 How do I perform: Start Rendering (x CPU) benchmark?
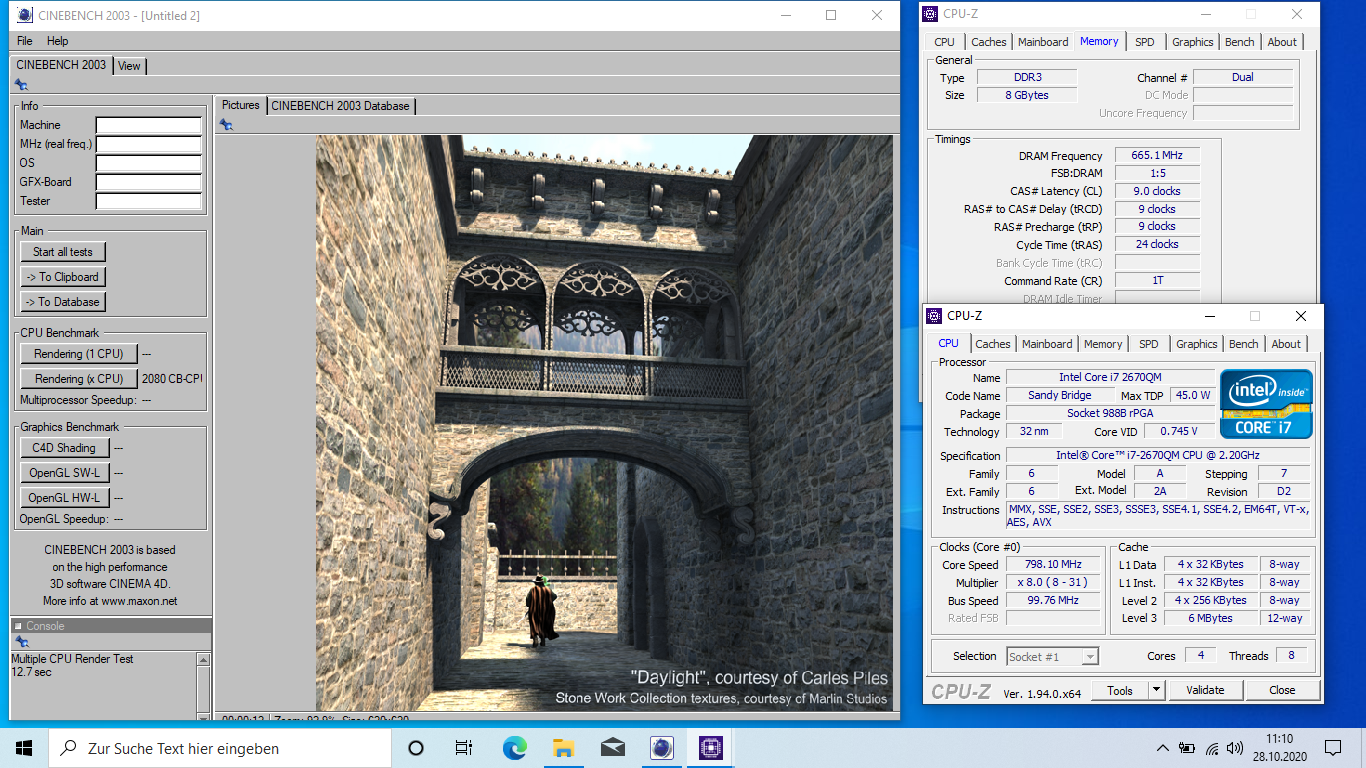click(79, 379)
